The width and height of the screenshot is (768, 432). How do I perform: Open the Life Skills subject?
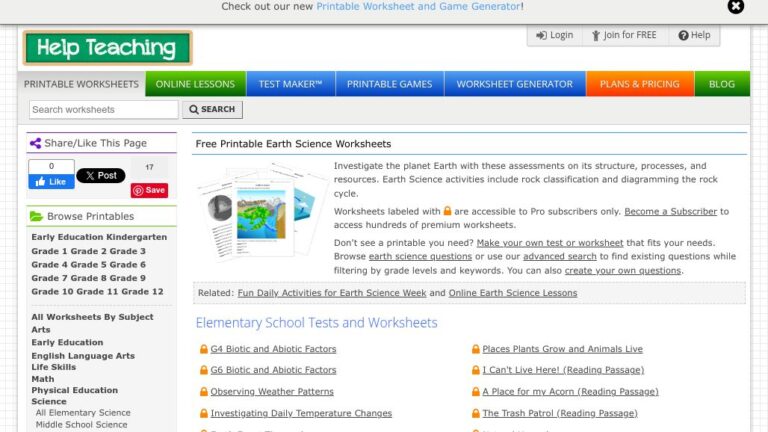[x=53, y=367]
